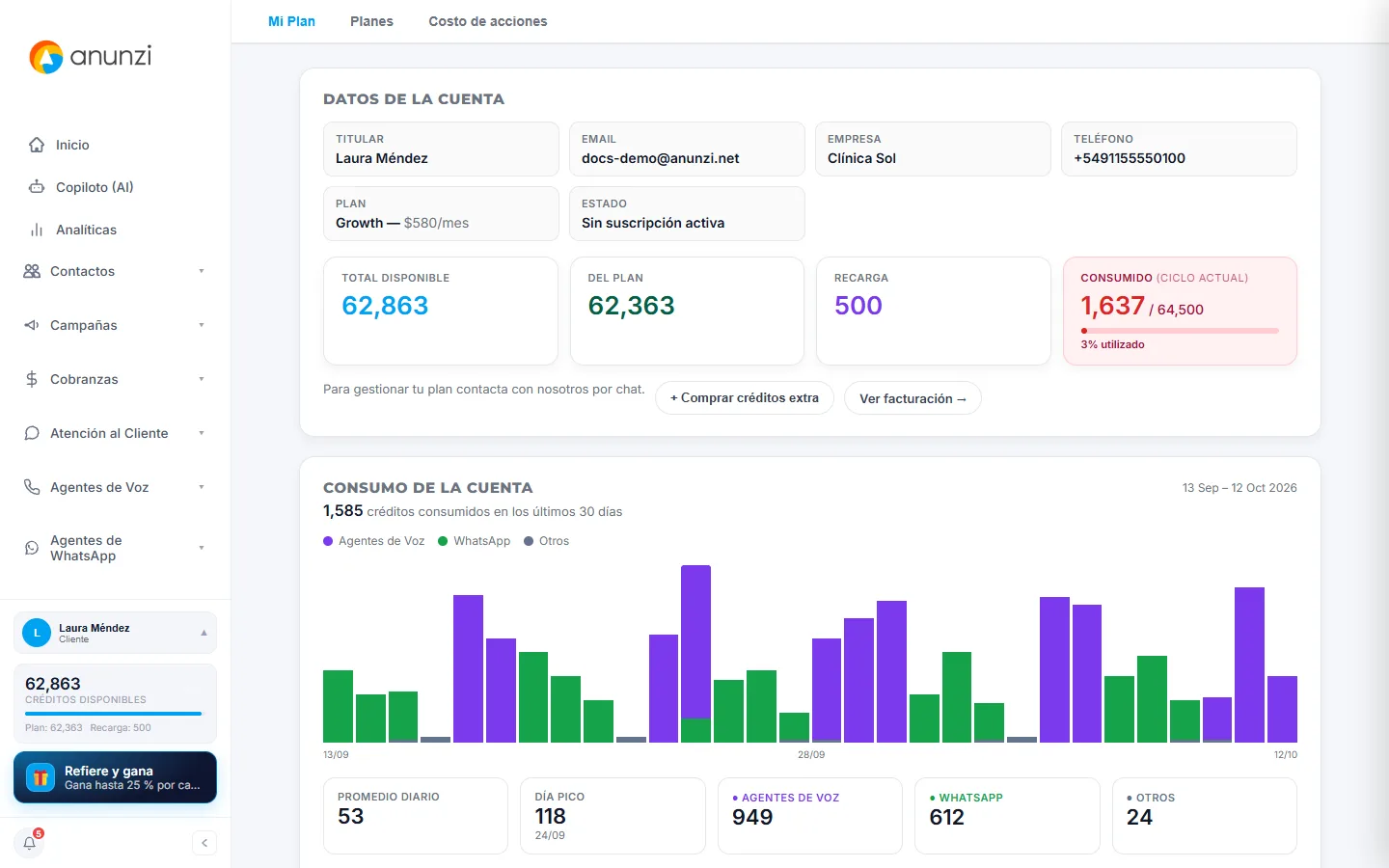Image resolution: width=1389 pixels, height=868 pixels.
Task: Click the Atención al Cliente chat icon
Action: pyautogui.click(x=32, y=433)
